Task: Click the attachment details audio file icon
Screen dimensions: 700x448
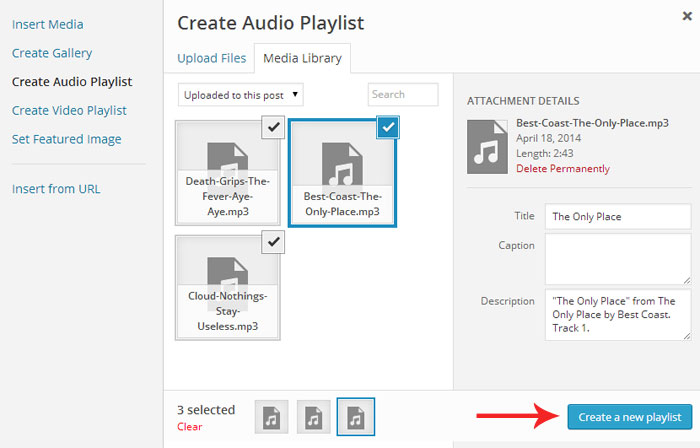Action: 487,147
